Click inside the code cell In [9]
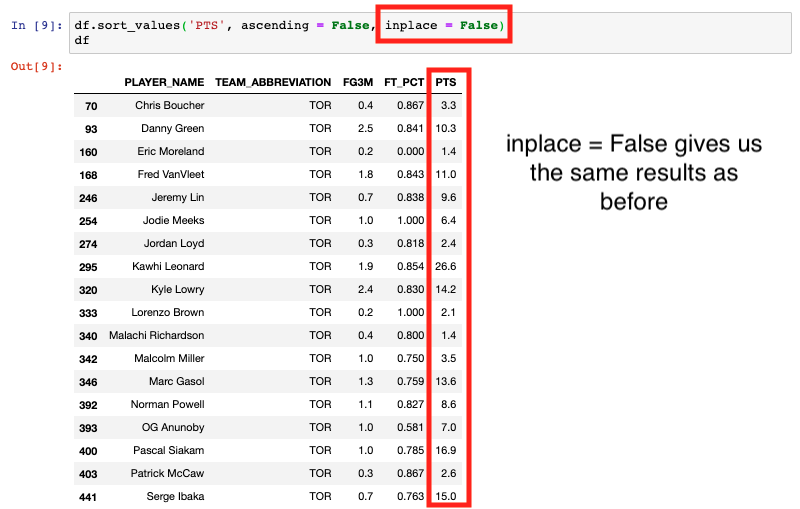800x509 pixels. pyautogui.click(x=430, y=33)
